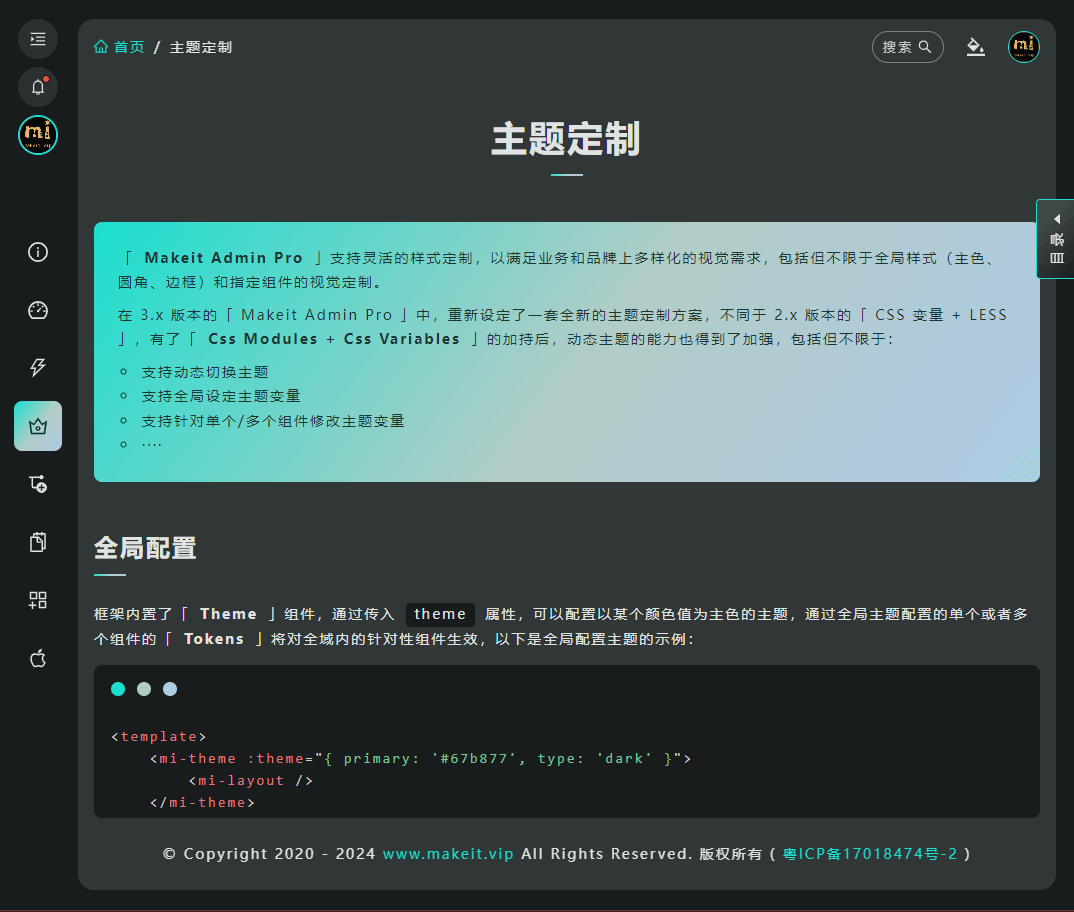Click the paint bucket theme icon

(x=975, y=47)
